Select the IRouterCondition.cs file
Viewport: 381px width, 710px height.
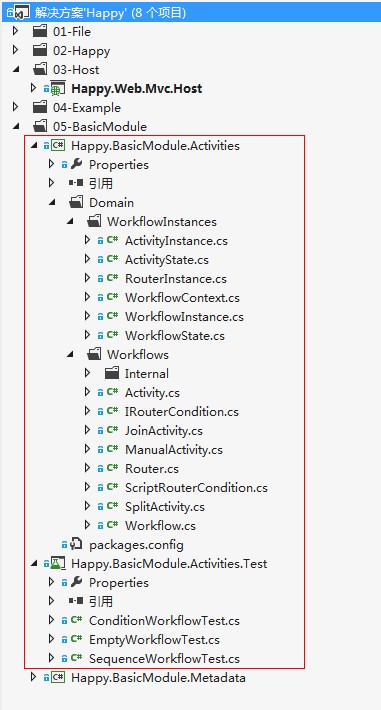click(182, 412)
